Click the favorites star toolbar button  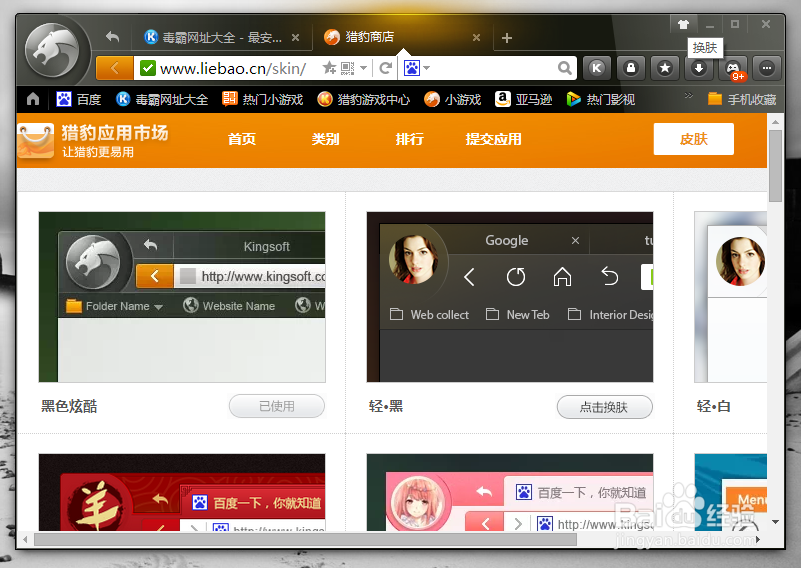pyautogui.click(x=665, y=68)
